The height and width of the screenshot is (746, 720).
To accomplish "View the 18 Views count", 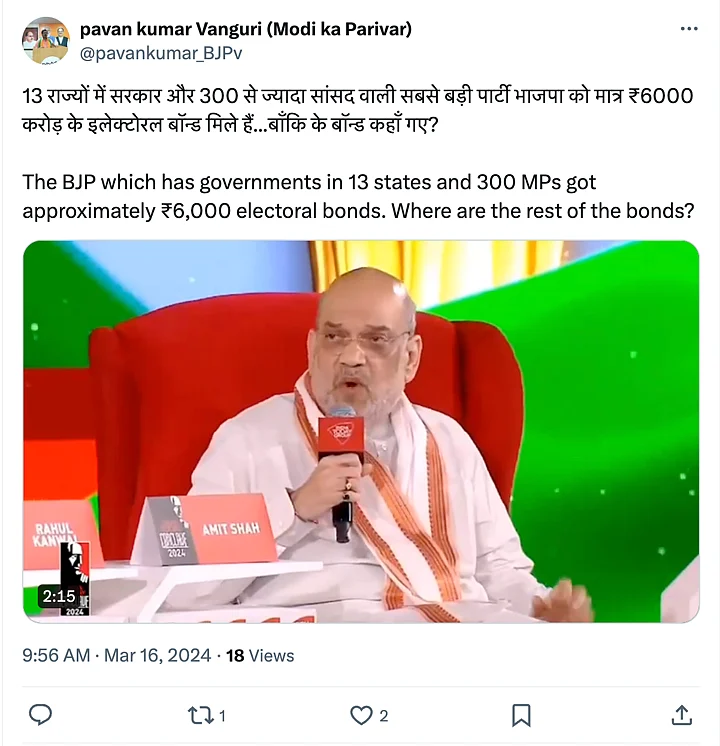I will tap(260, 656).
